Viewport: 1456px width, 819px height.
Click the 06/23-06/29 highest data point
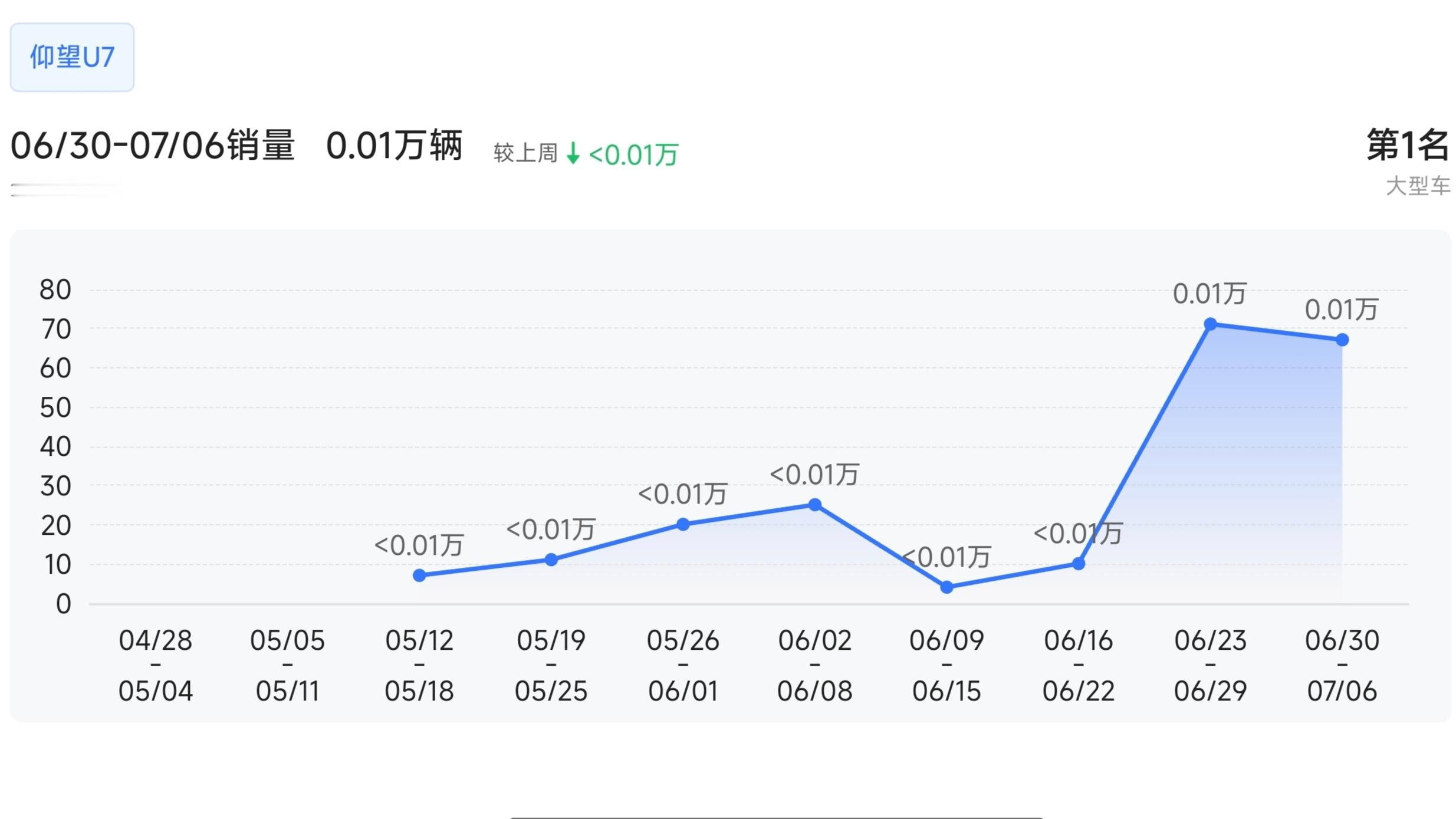1210,324
